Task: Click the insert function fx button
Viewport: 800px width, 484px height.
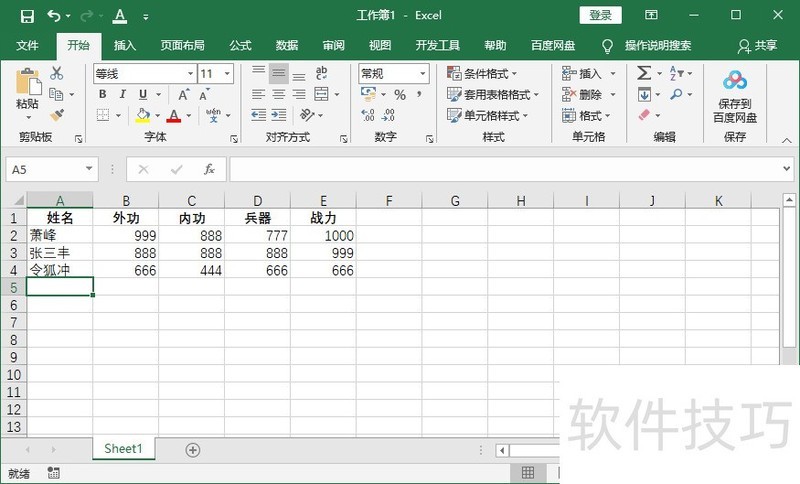Action: pyautogui.click(x=209, y=169)
